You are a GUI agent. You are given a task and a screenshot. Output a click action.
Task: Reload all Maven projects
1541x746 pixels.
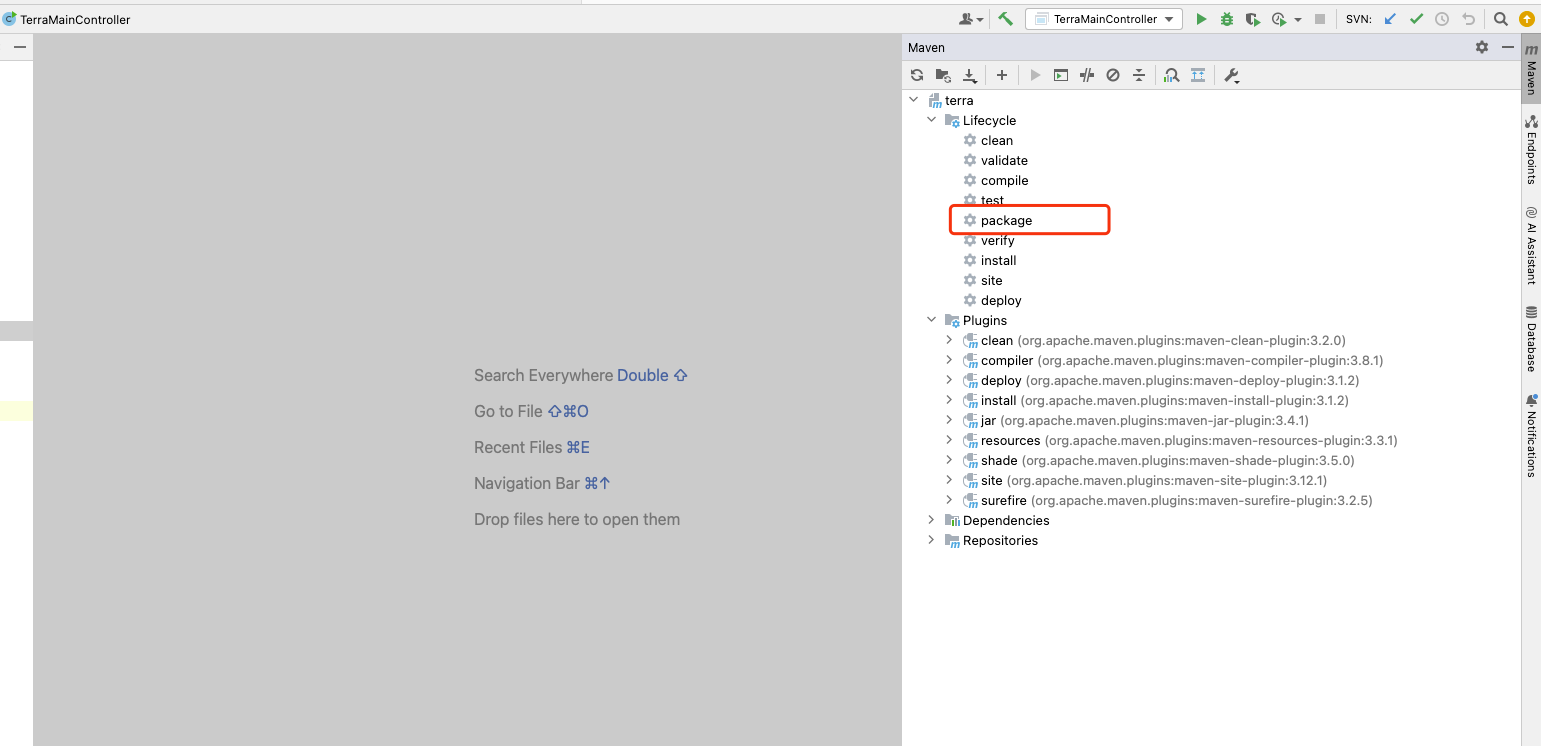pos(917,75)
